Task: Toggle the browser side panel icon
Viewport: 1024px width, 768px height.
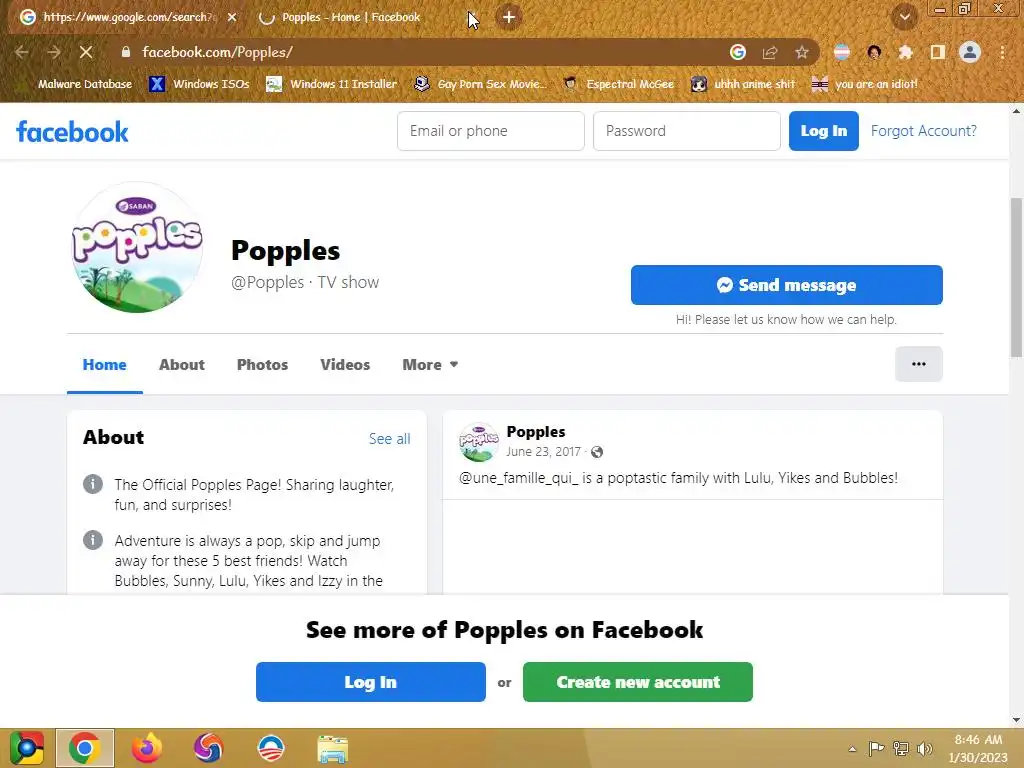Action: [x=938, y=52]
